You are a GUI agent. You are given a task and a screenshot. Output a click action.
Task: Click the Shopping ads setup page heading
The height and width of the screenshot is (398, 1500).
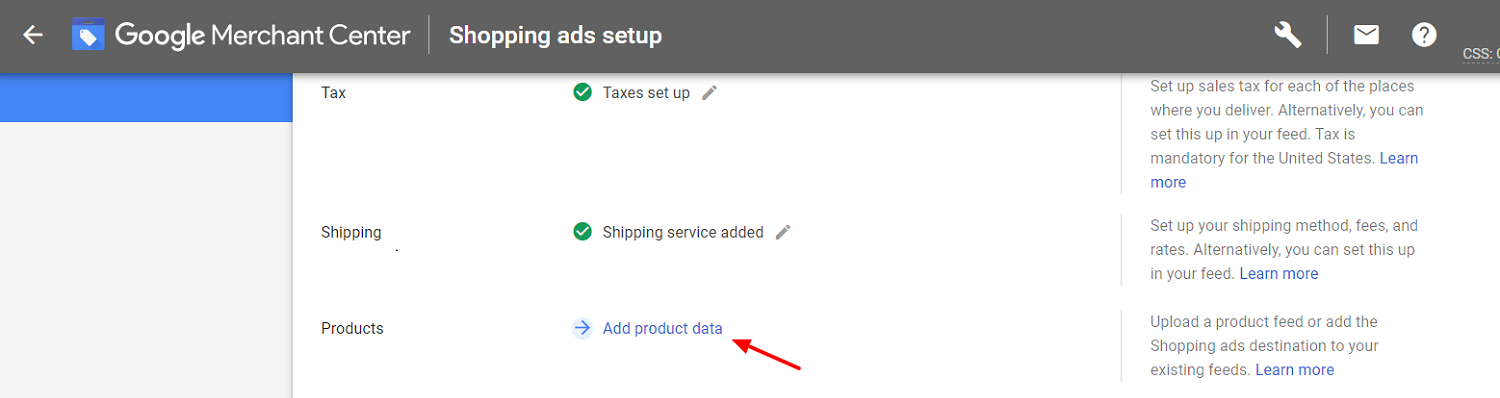(x=555, y=36)
